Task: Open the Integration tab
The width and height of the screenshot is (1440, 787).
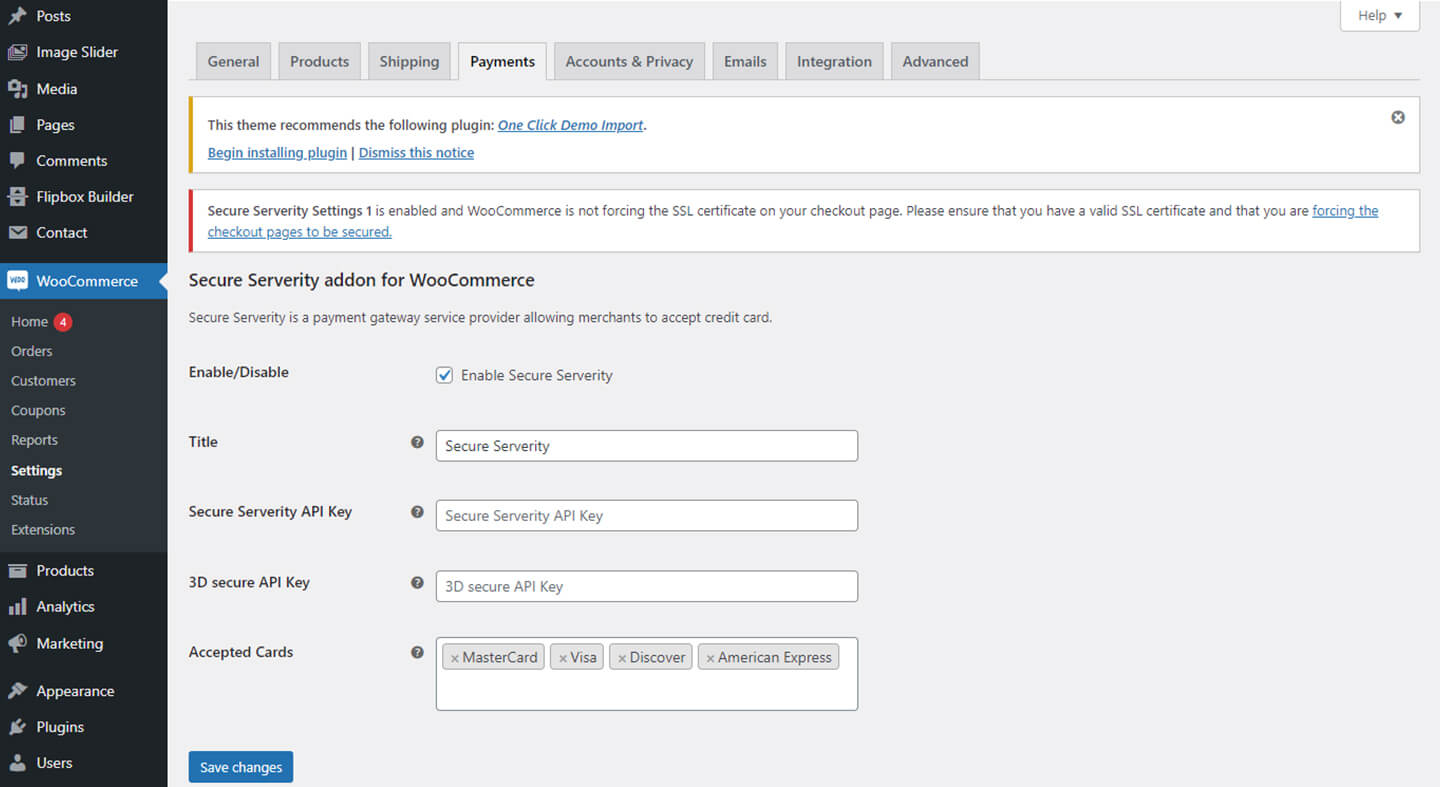Action: [834, 61]
